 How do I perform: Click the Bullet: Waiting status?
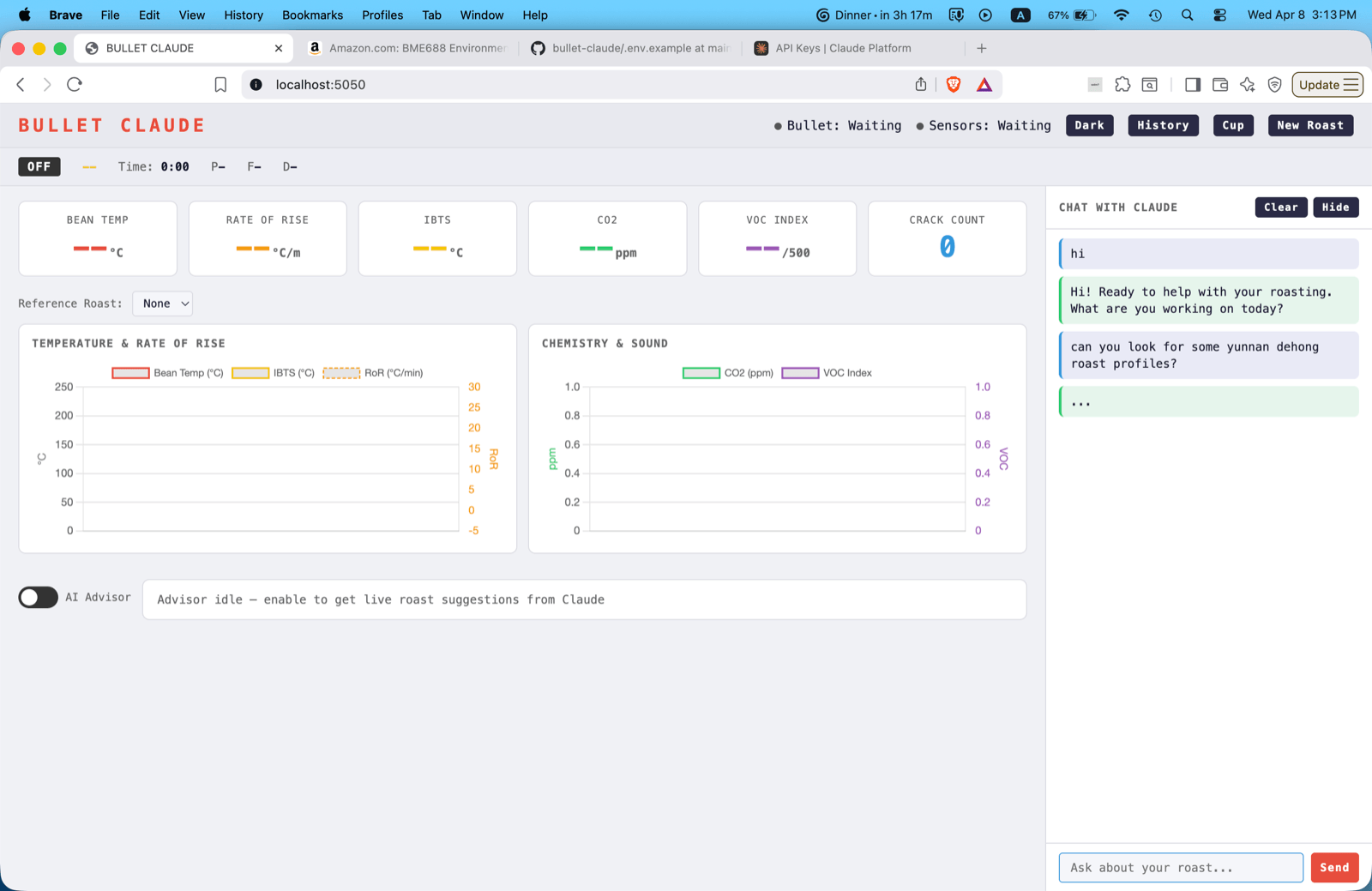[837, 125]
